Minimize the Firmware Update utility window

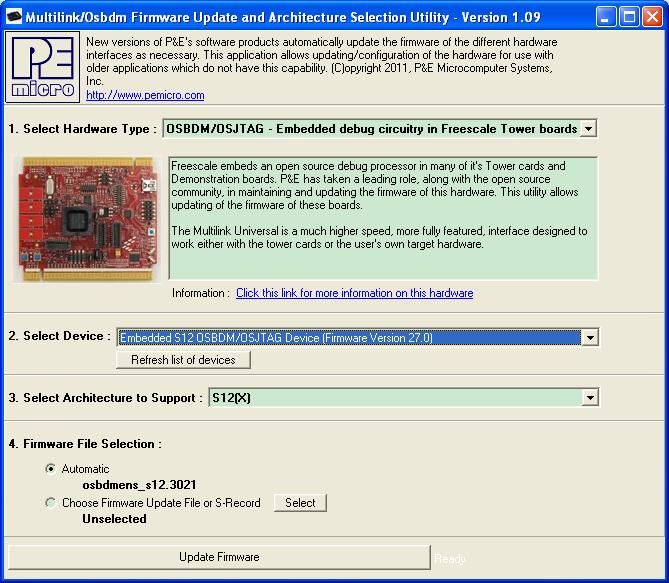[x=605, y=17]
